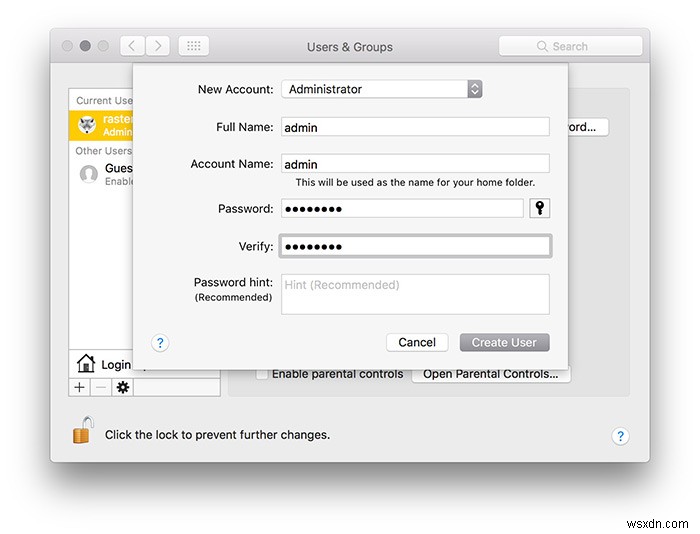Remove the user with the minus button
The height and width of the screenshot is (534, 700).
click(101, 387)
